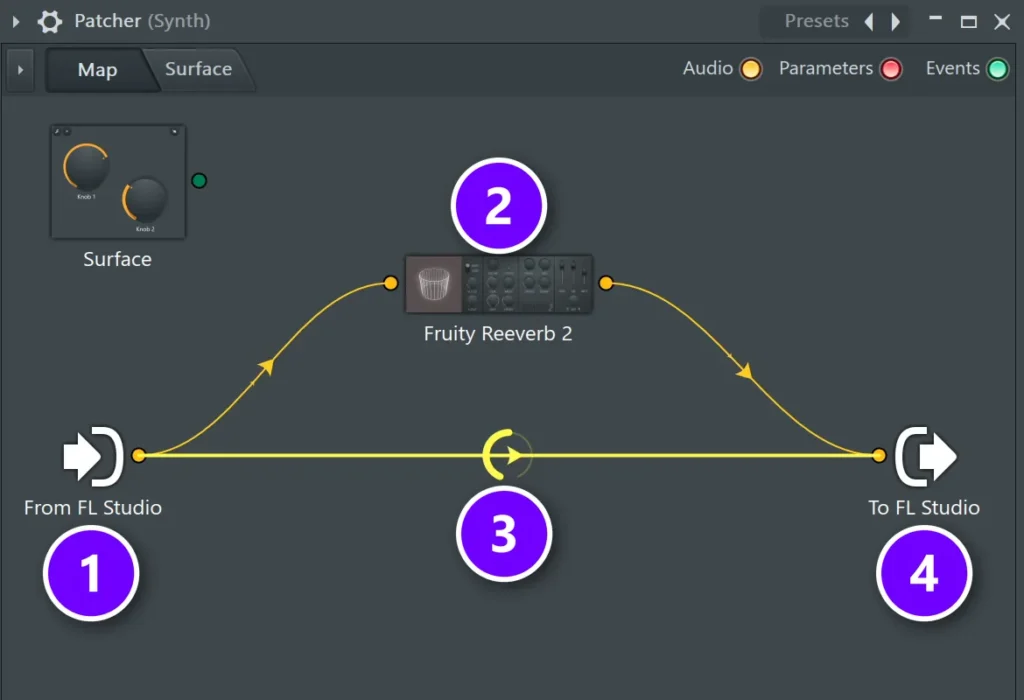Select previous preset arrow
1024x700 pixels.
(869, 22)
